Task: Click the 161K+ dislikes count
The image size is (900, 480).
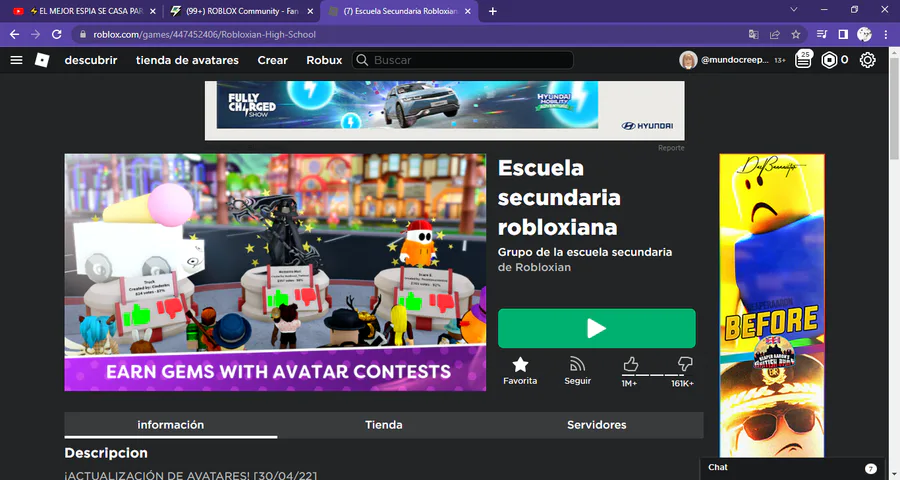Action: click(x=682, y=384)
